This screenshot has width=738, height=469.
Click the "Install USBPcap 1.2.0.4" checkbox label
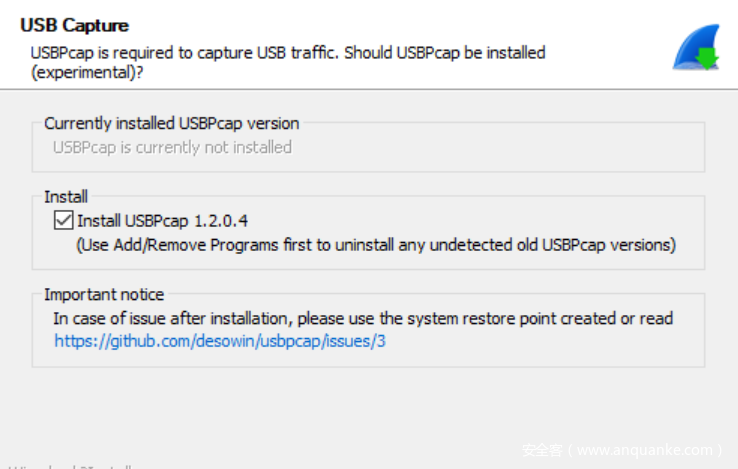tap(162, 221)
